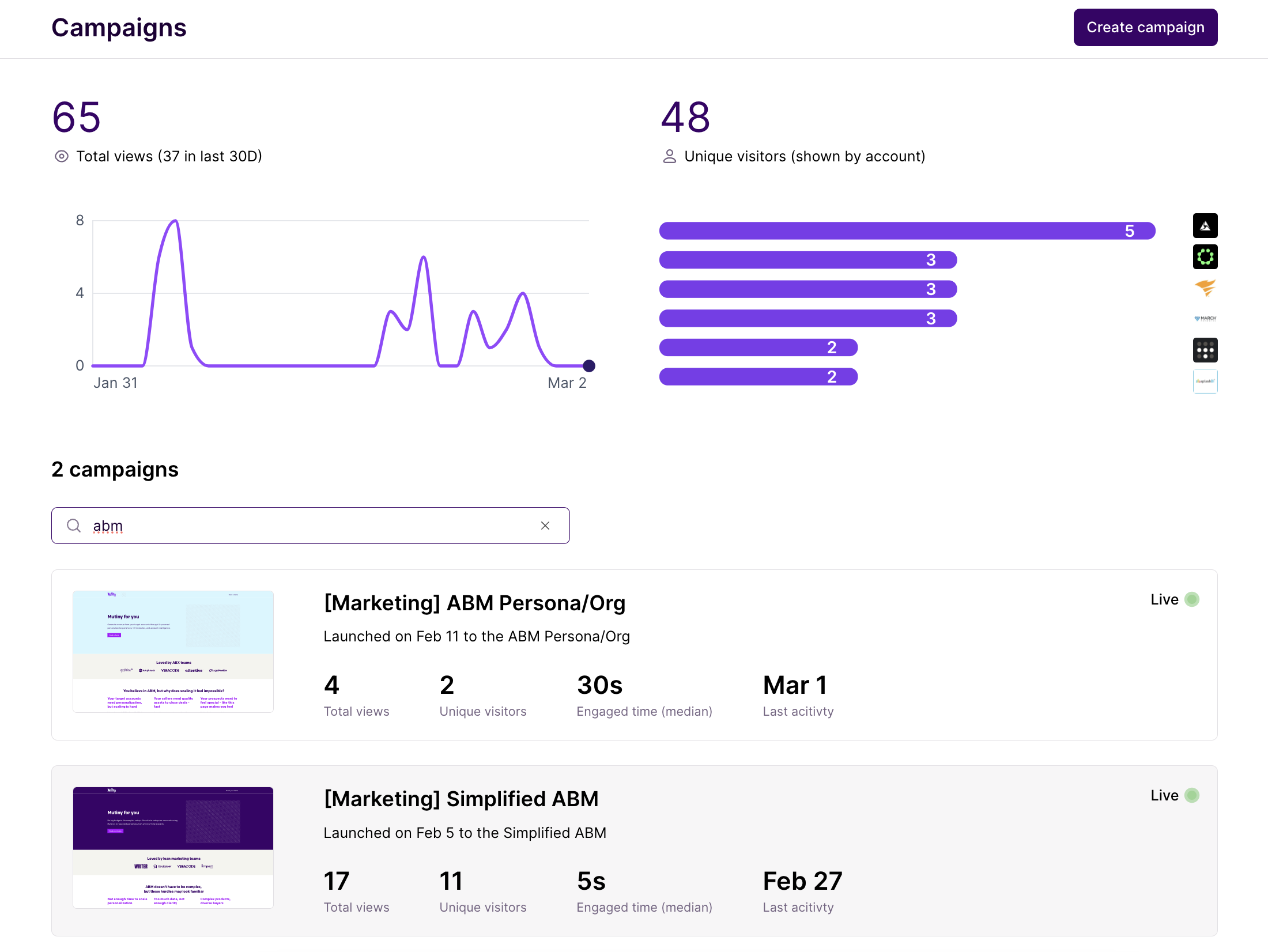Viewport: 1268px width, 952px height.
Task: Click the Simplified ABM page thumbnail
Action: coord(173,848)
